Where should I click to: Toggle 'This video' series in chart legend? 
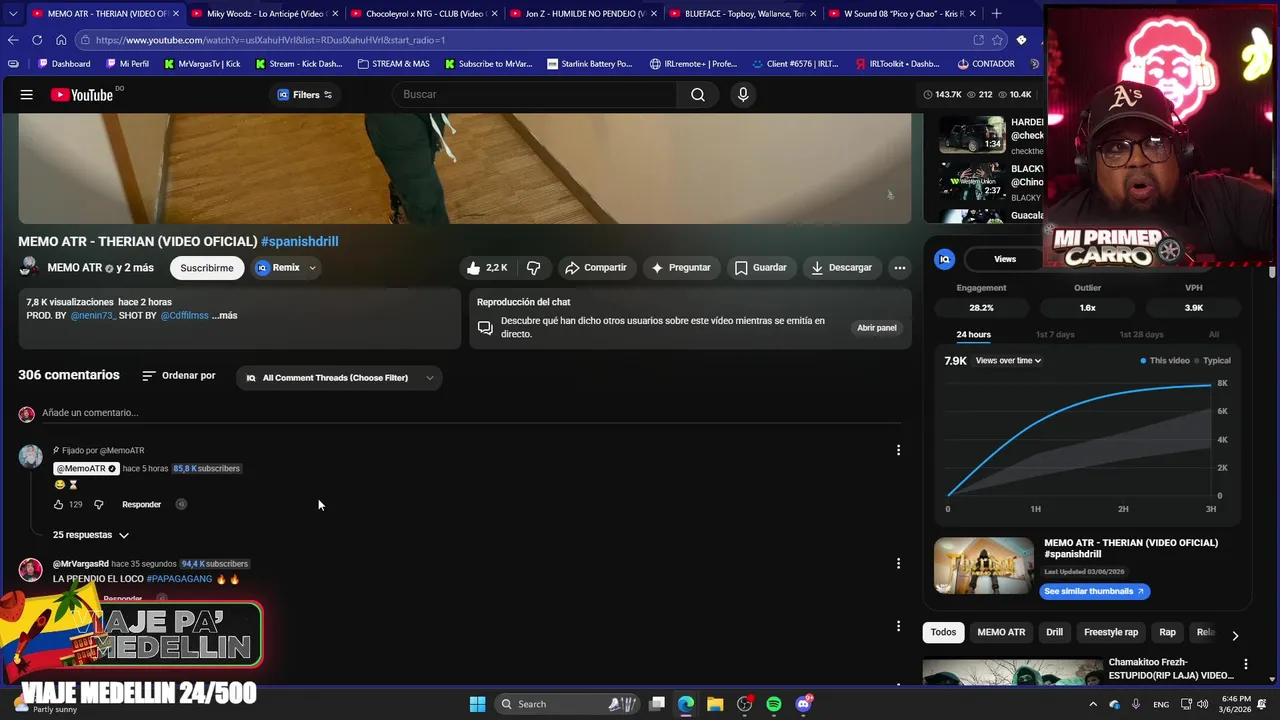point(1165,361)
